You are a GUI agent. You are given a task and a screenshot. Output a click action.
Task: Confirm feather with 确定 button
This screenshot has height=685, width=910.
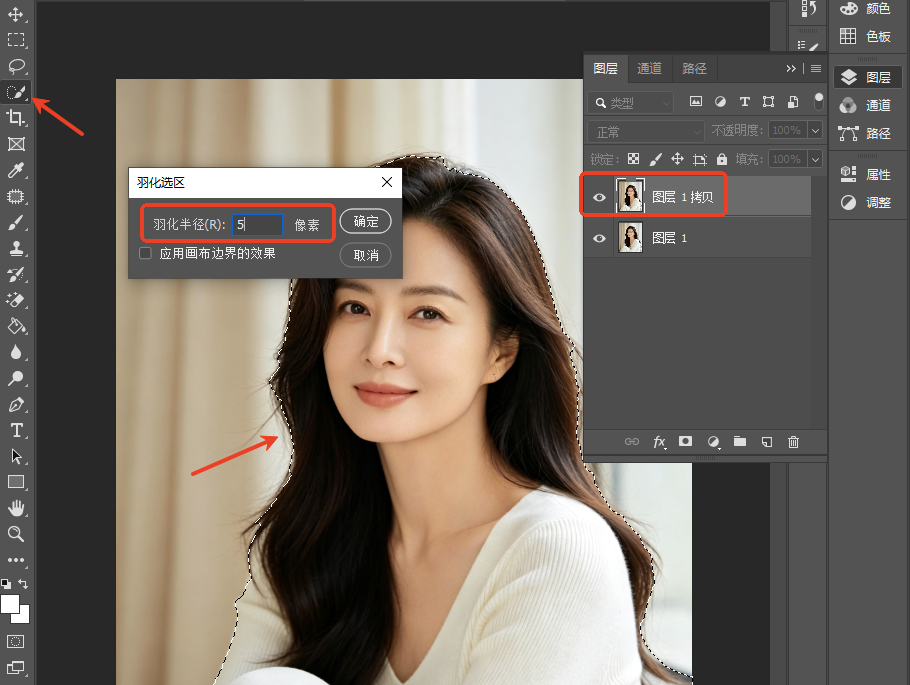(366, 221)
